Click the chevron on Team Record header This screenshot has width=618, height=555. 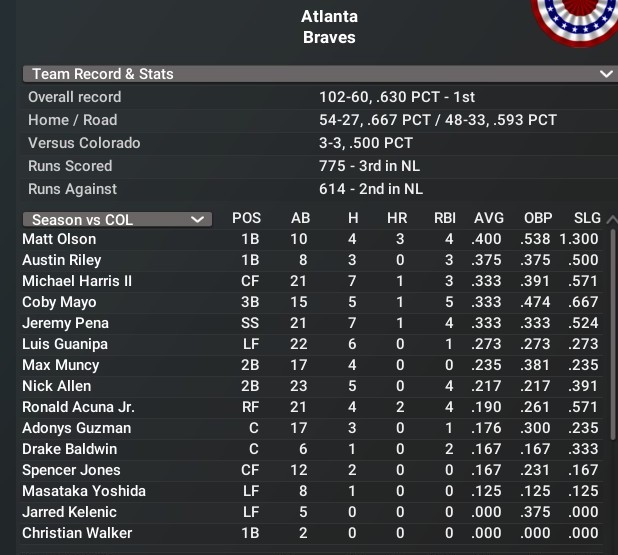click(605, 74)
